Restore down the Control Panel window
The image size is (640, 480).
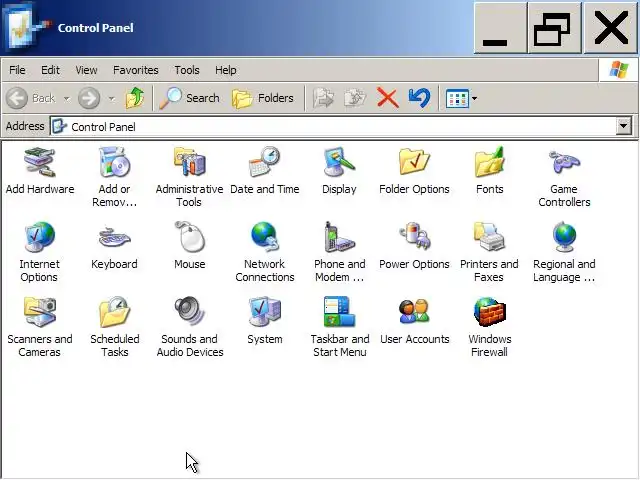(x=554, y=28)
